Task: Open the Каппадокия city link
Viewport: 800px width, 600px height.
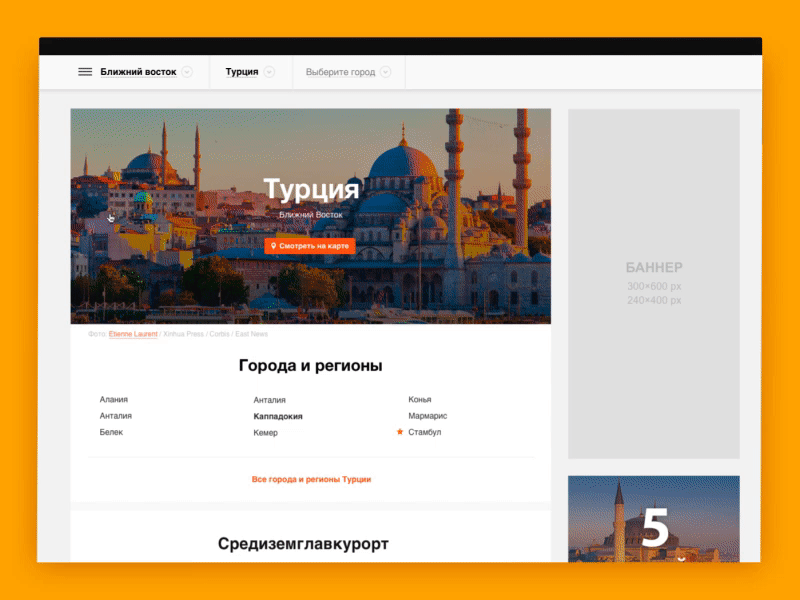Action: tap(278, 416)
